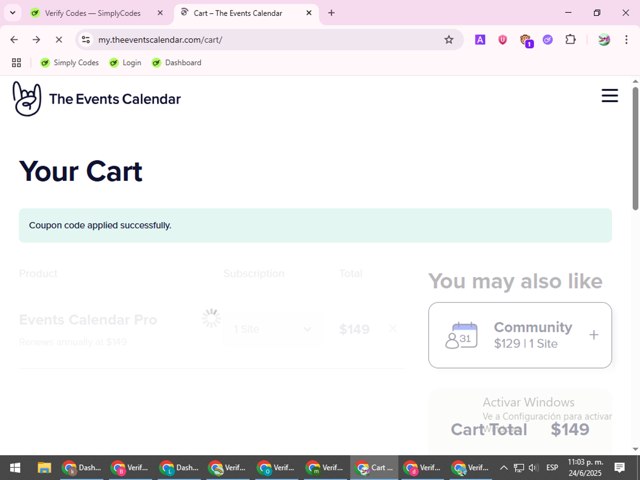Close the Cart – The Events Calendar tab
The height and width of the screenshot is (480, 640).
[x=309, y=13]
